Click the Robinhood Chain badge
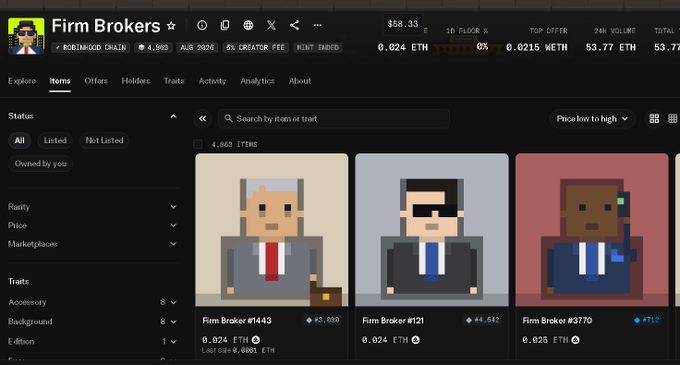Image resolution: width=680 pixels, height=365 pixels. tap(91, 48)
